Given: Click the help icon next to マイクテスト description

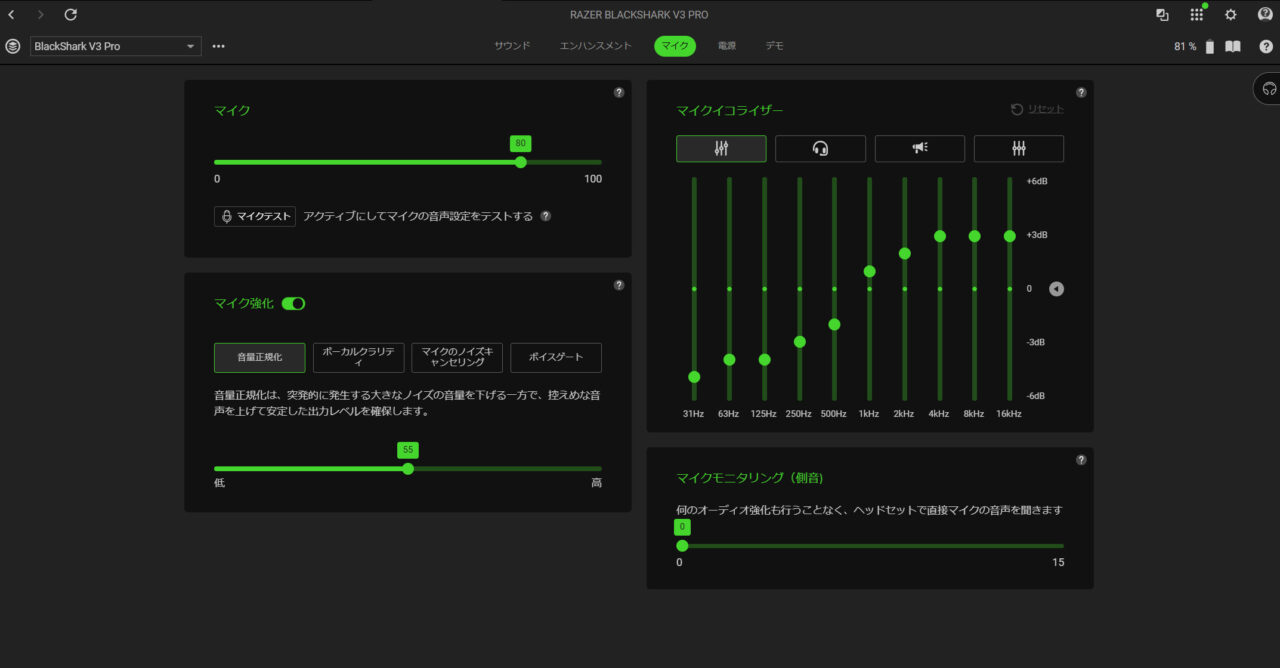Looking at the screenshot, I should click(x=545, y=216).
